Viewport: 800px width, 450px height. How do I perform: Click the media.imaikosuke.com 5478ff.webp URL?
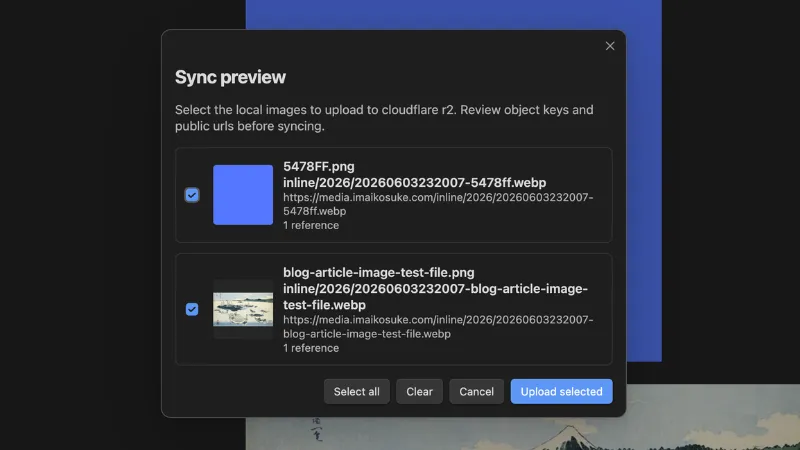tap(438, 204)
